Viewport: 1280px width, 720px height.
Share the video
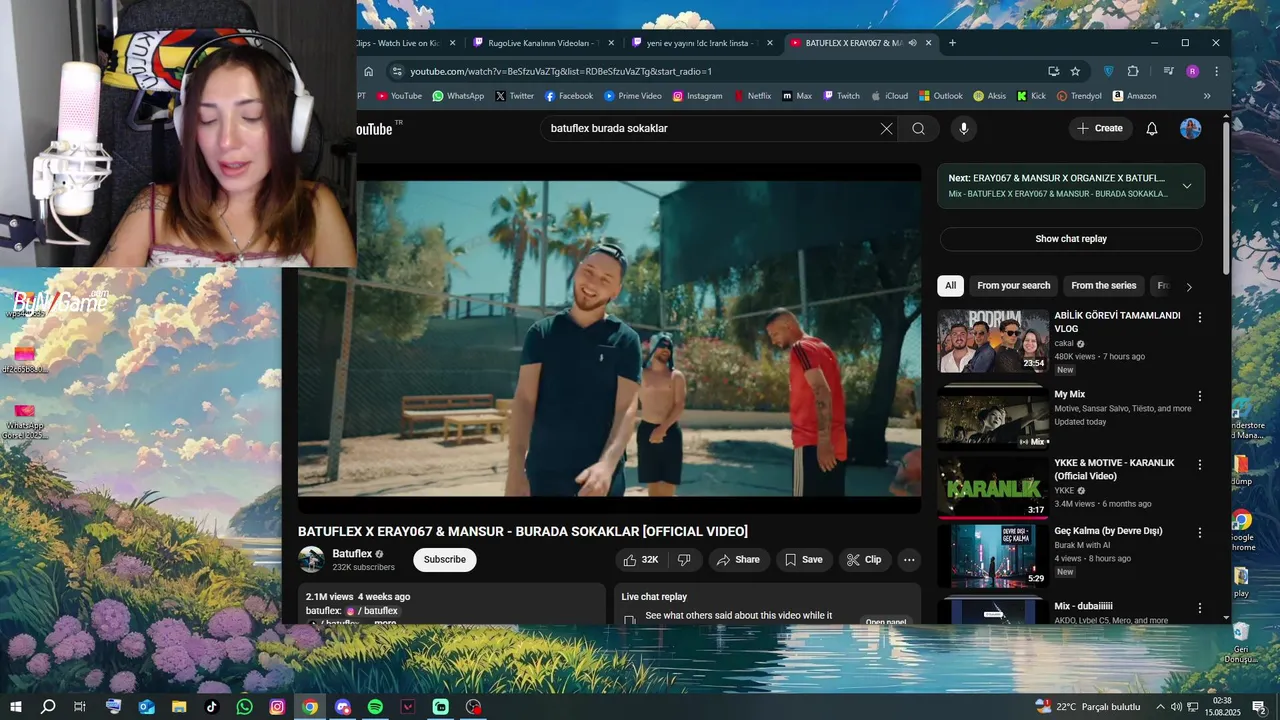738,560
